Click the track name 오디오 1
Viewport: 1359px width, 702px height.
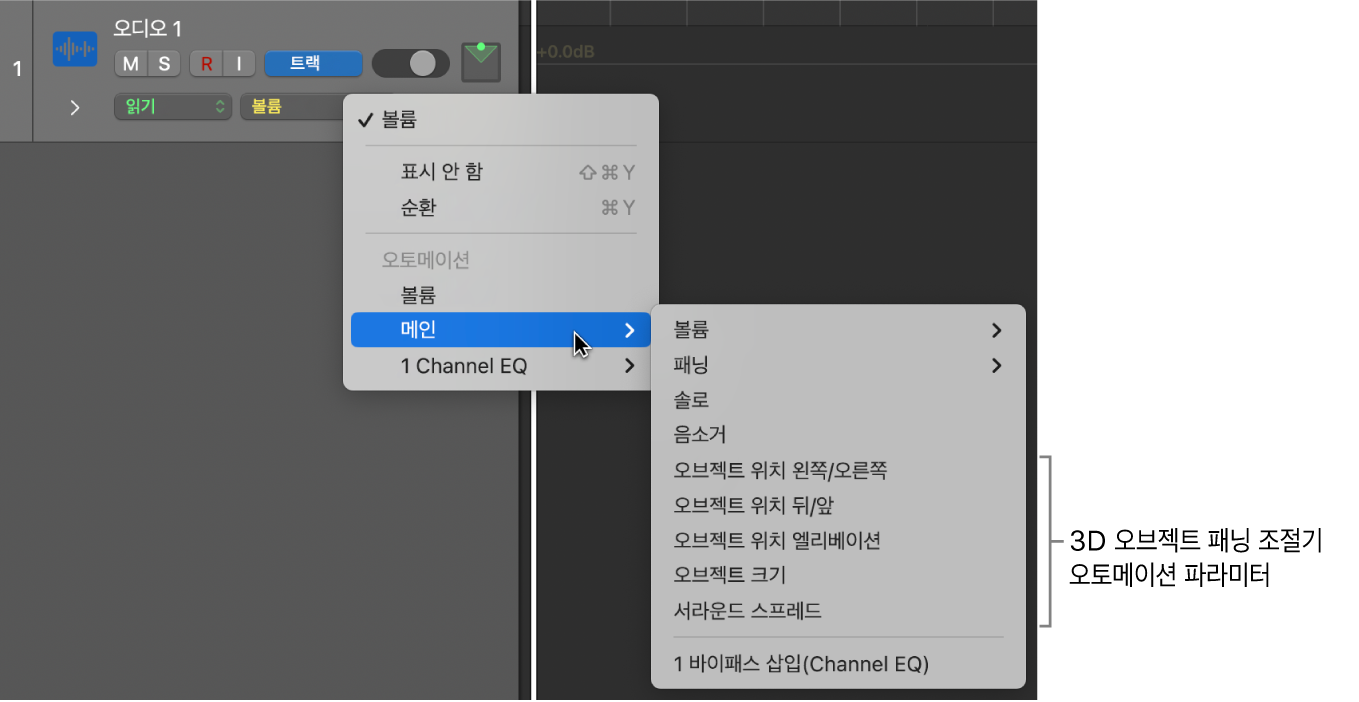pyautogui.click(x=148, y=29)
